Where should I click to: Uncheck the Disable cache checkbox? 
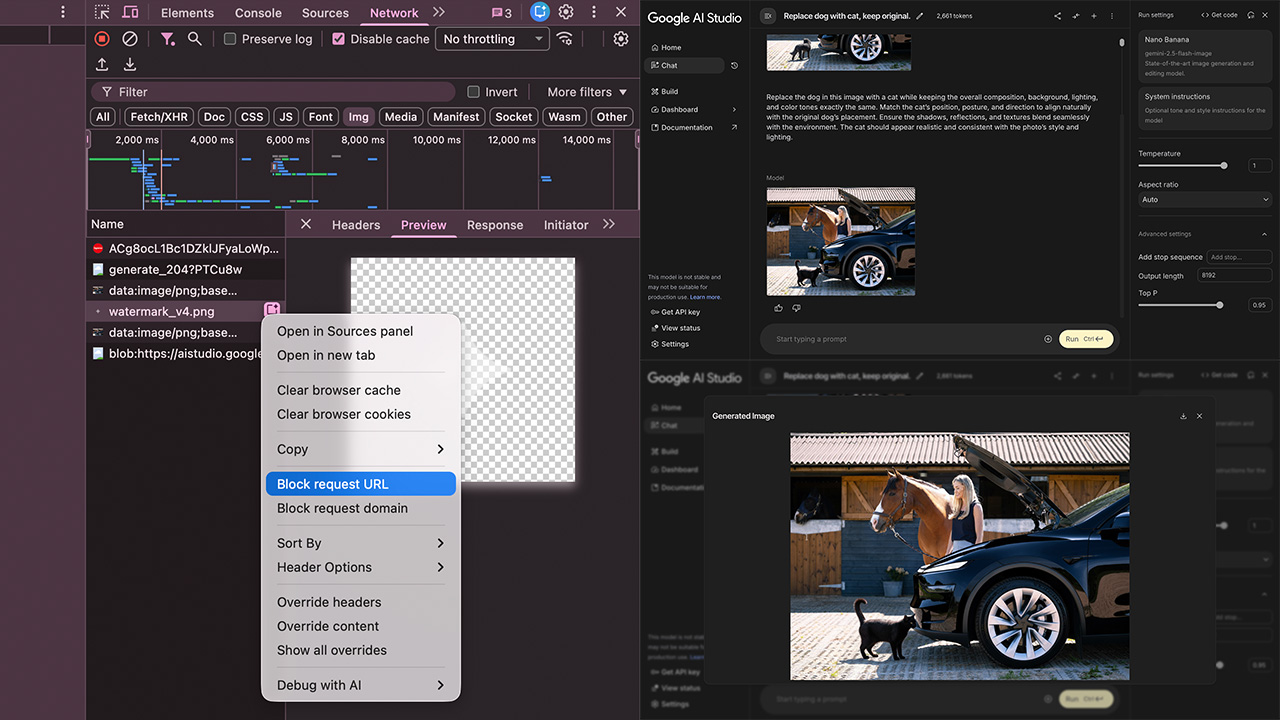(339, 39)
